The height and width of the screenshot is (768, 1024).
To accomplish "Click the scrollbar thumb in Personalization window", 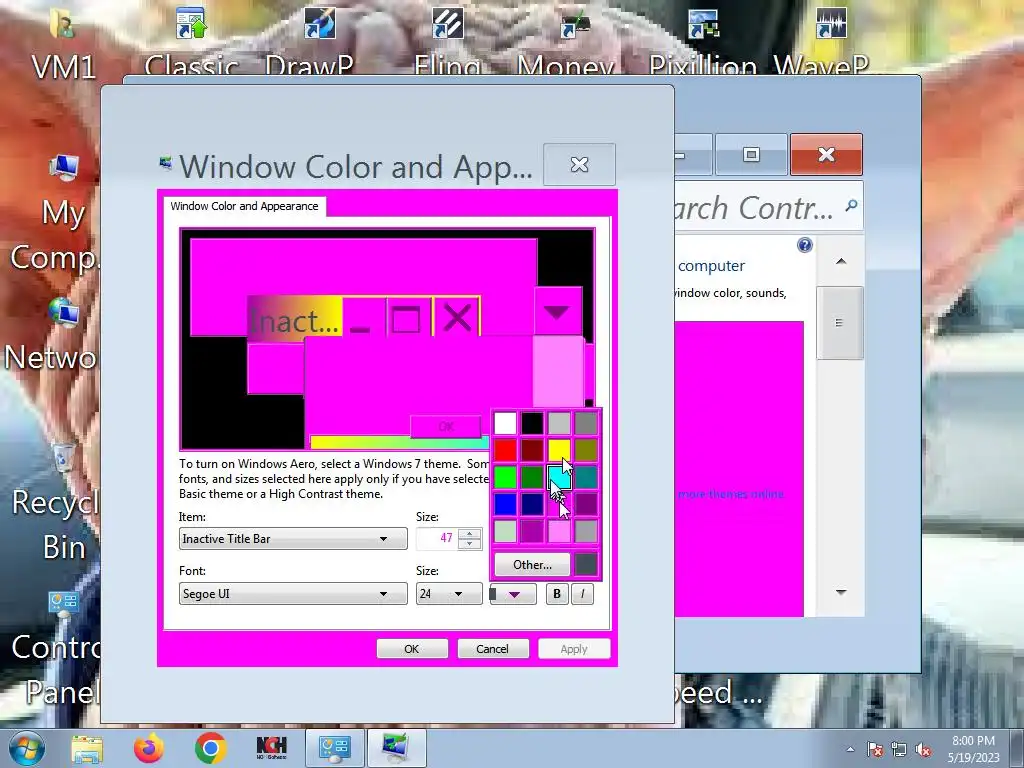I will (840, 323).
